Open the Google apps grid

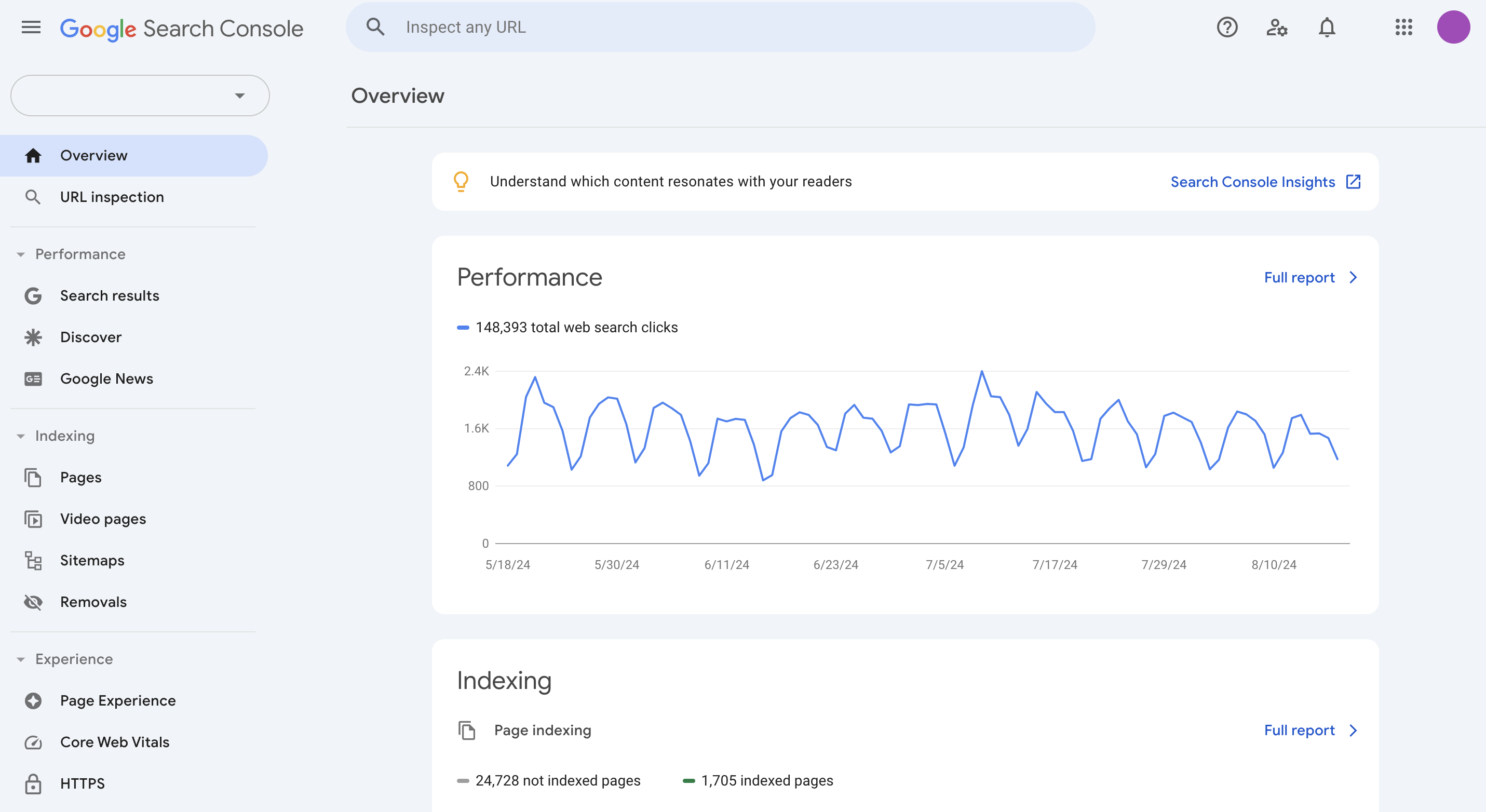tap(1403, 27)
